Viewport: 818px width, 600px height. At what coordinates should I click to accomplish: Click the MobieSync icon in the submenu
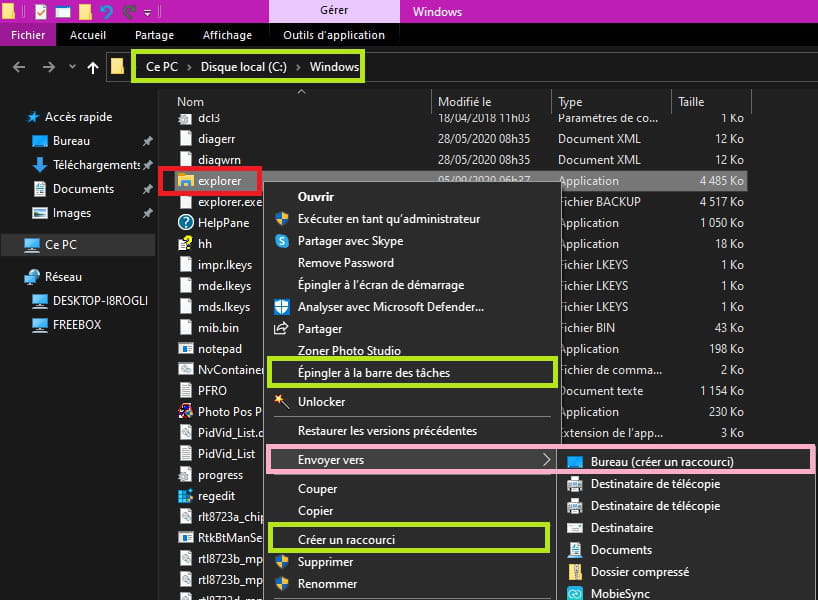(x=575, y=594)
